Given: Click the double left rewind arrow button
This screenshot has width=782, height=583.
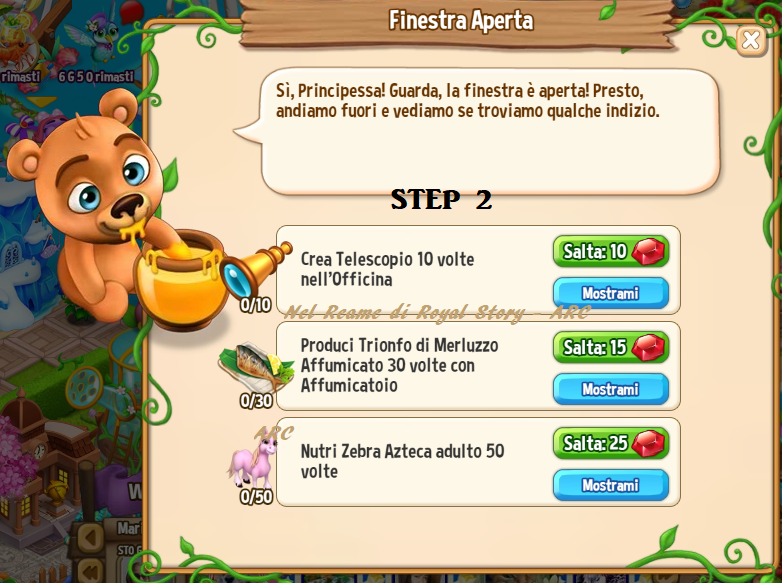Looking at the screenshot, I should point(90,571).
